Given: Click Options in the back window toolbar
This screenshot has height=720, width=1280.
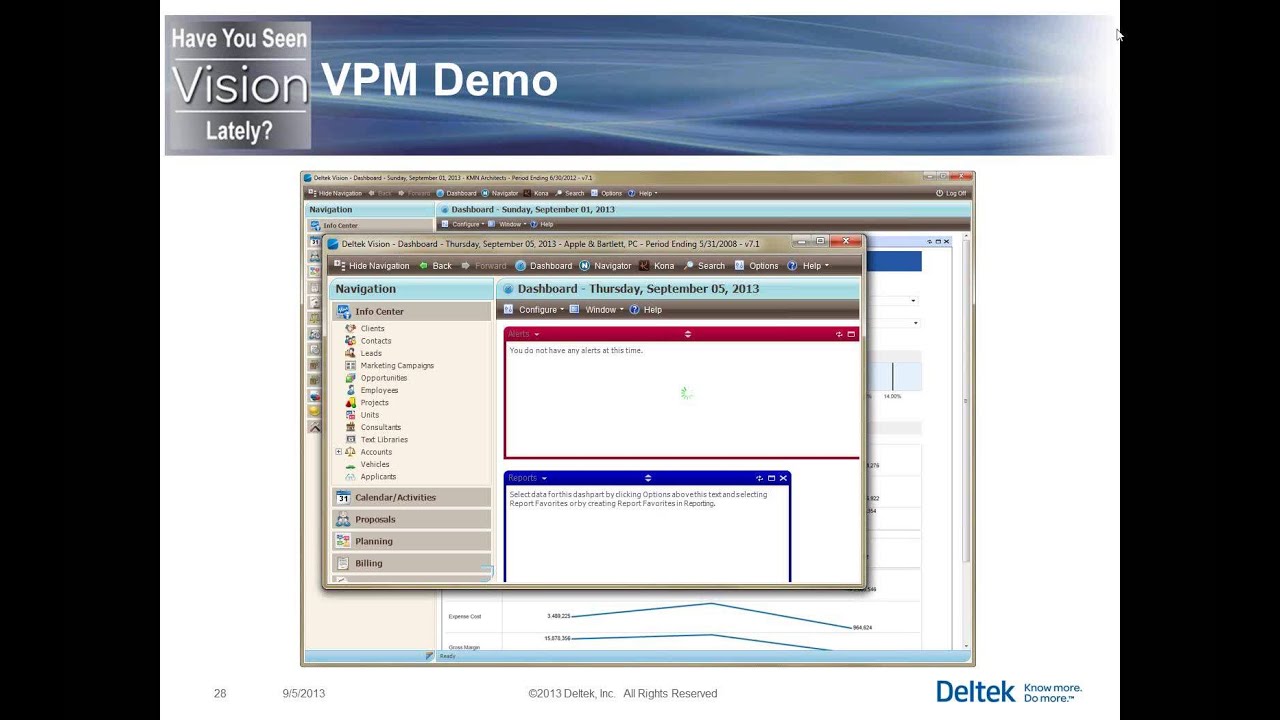Looking at the screenshot, I should tap(607, 193).
